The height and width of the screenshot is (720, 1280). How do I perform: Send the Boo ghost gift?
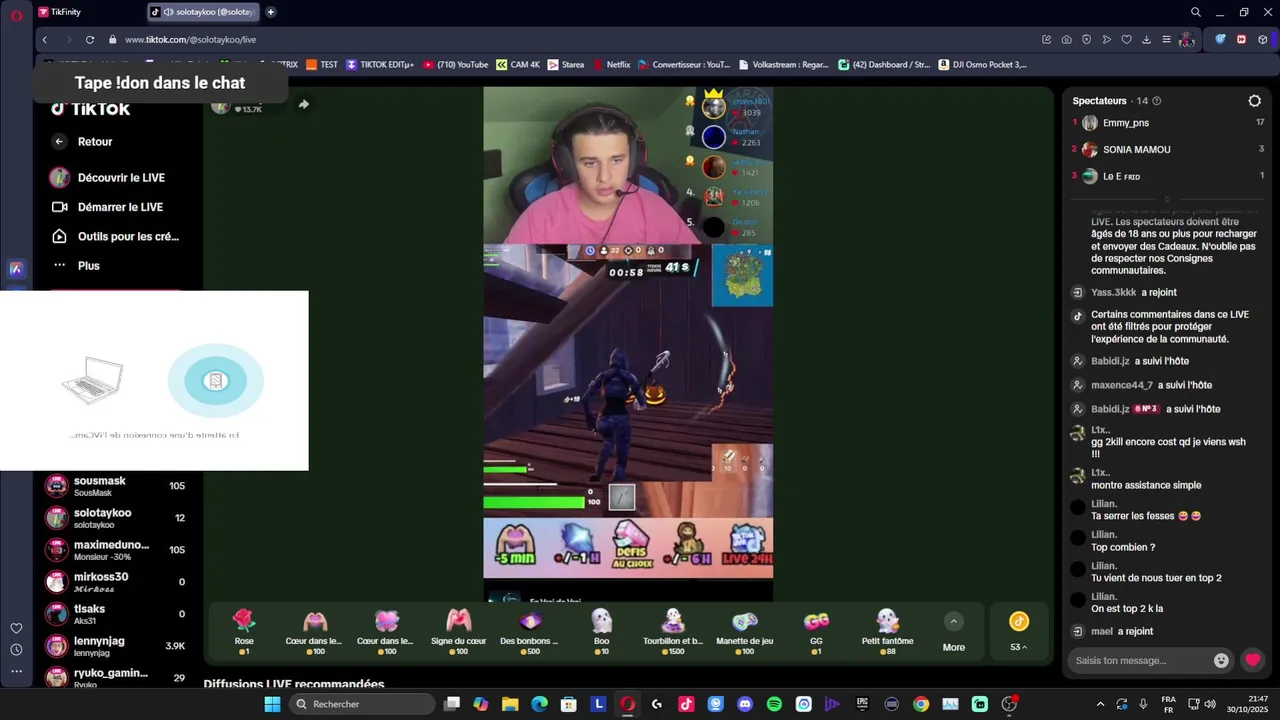pos(601,631)
